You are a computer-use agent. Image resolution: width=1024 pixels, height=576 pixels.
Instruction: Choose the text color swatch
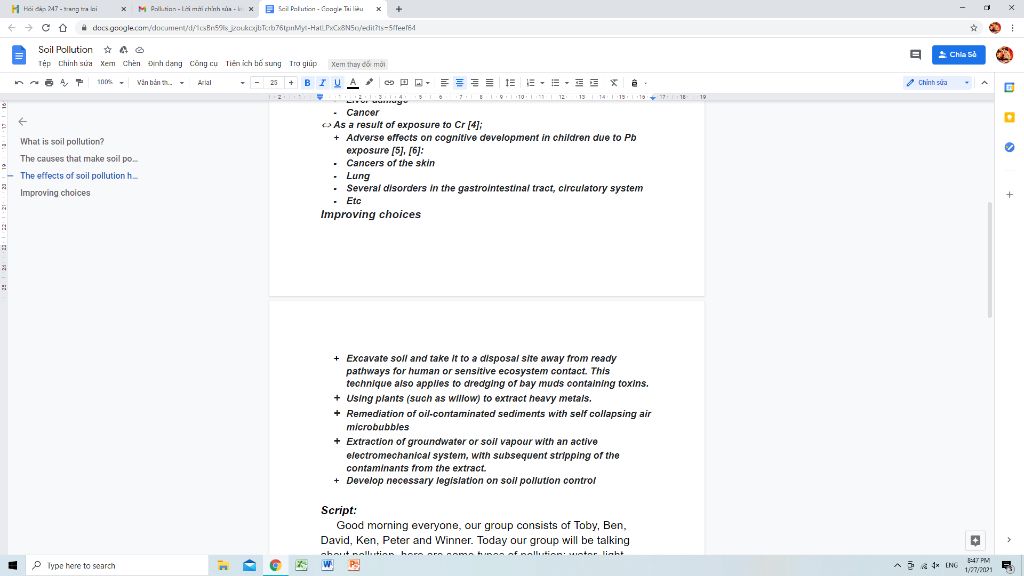point(353,83)
